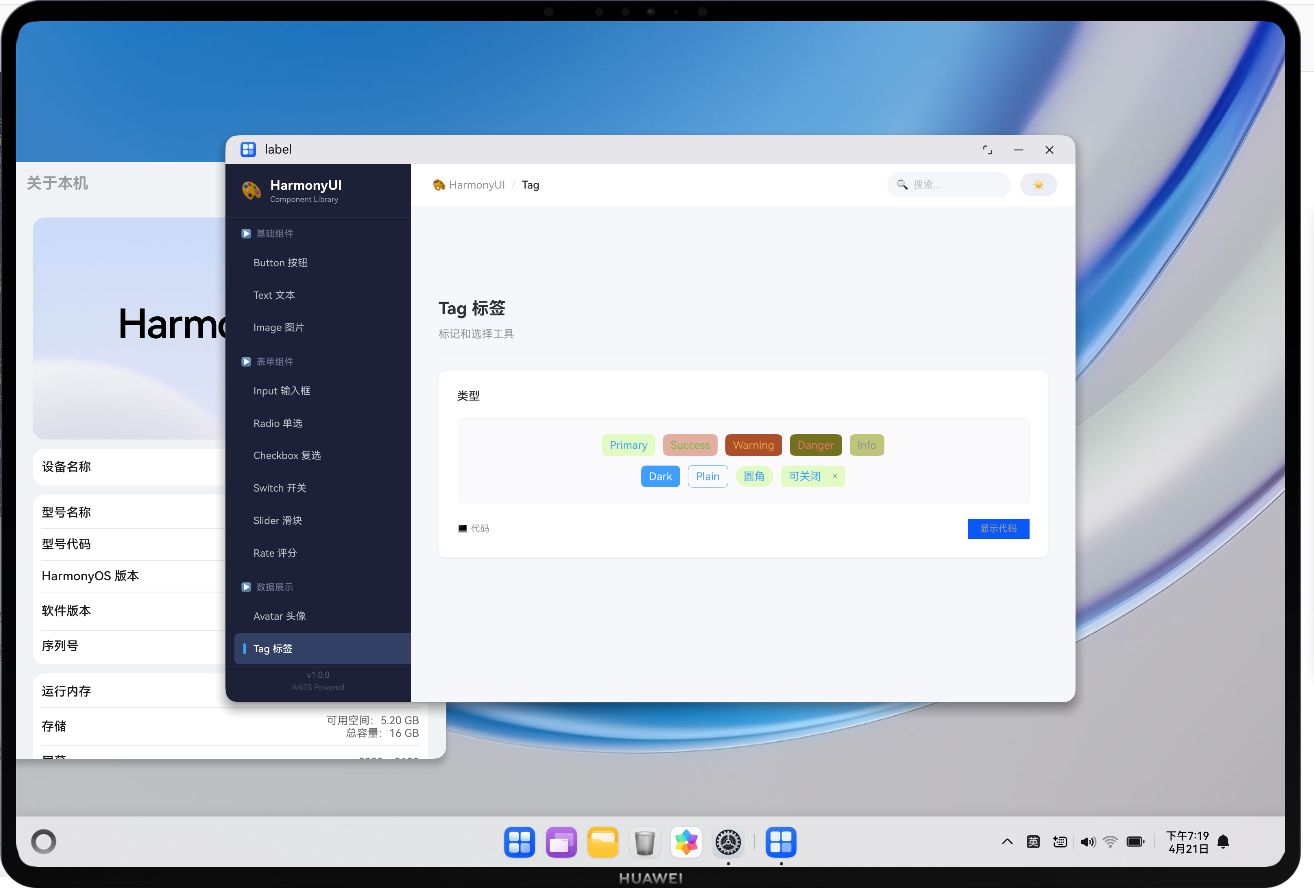Click the Plain outlined tag
The image size is (1314, 888).
click(x=708, y=476)
